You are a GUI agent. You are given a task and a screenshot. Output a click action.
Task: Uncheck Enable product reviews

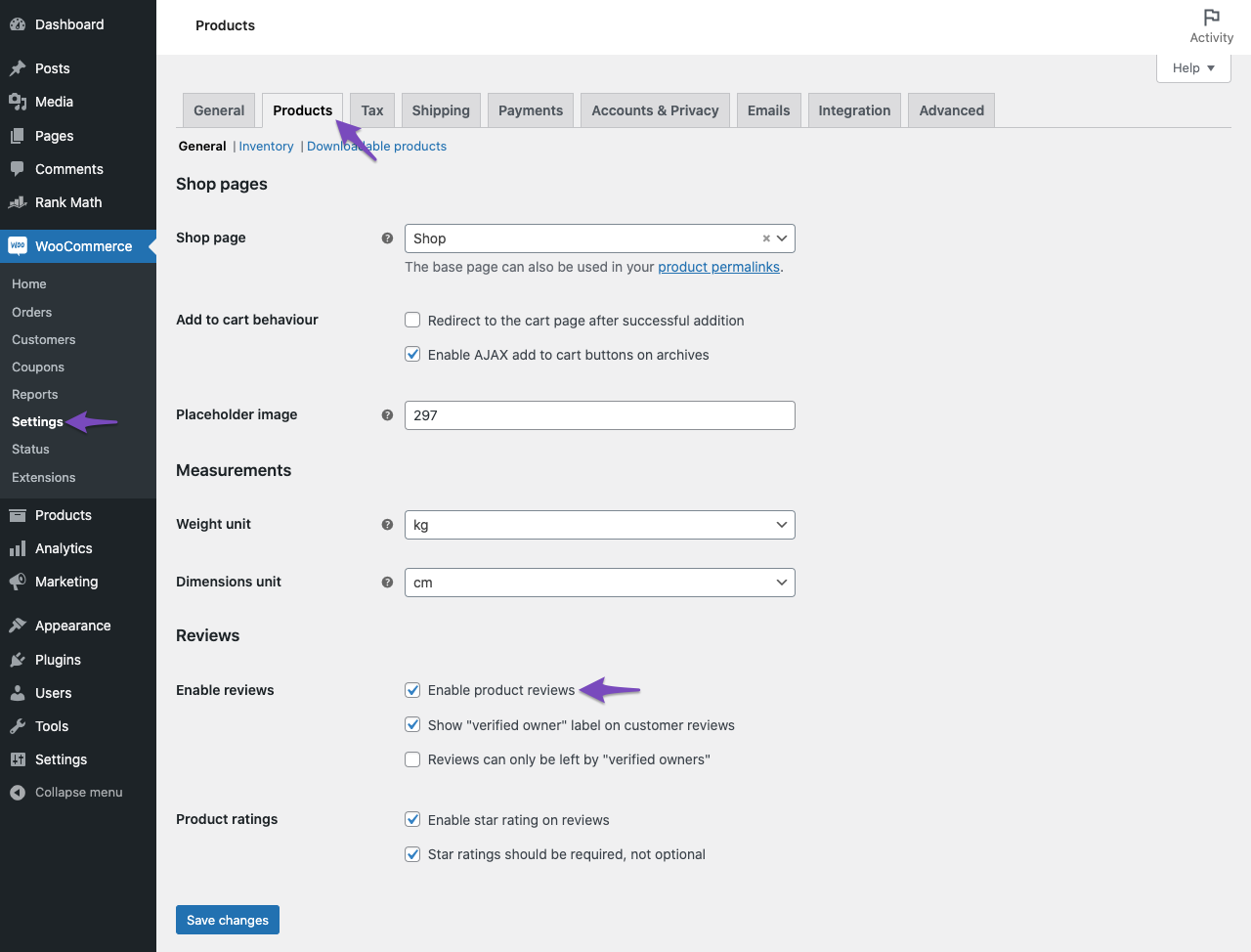pyautogui.click(x=412, y=690)
